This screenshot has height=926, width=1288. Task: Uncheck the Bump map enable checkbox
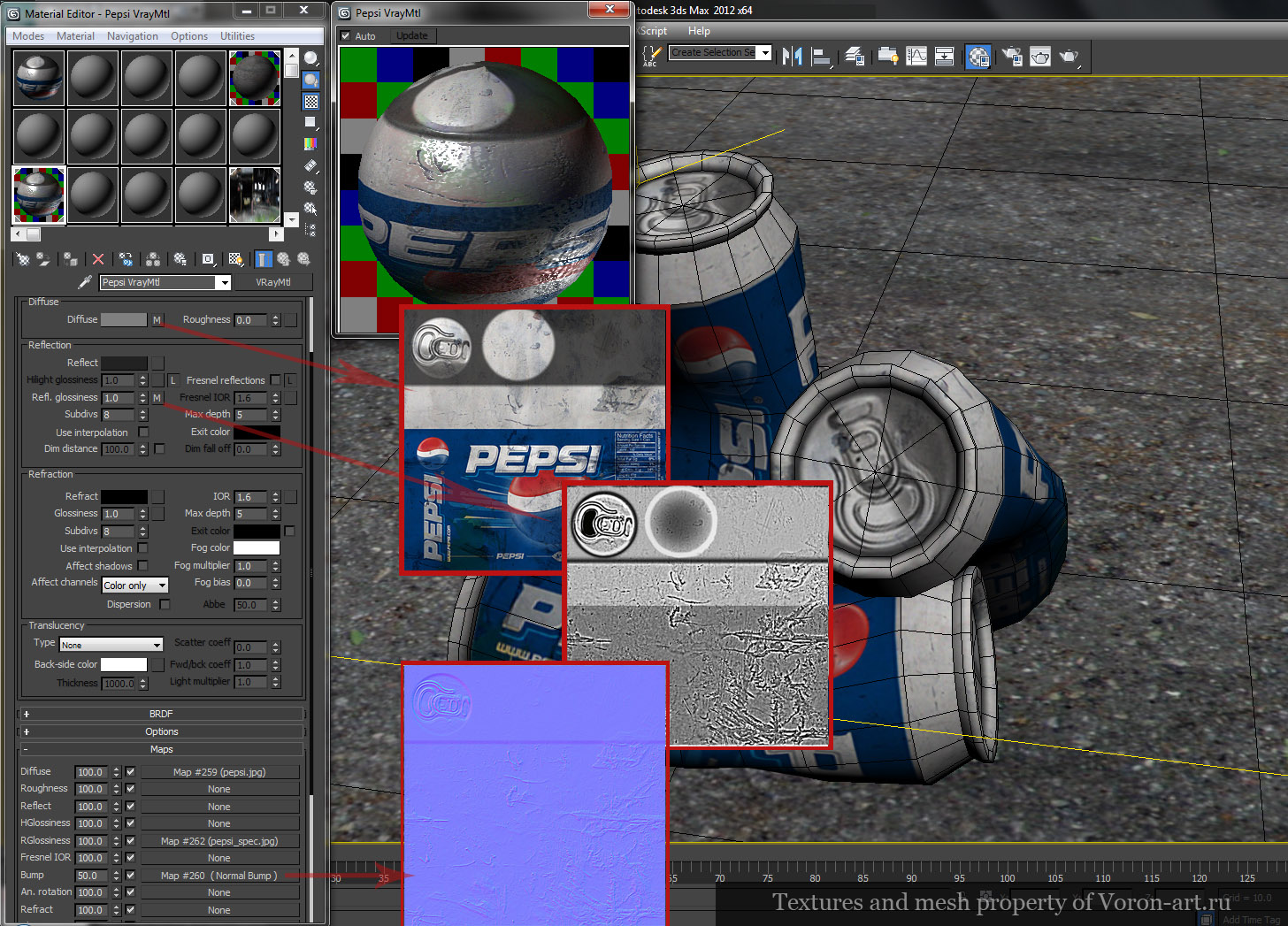[x=130, y=876]
